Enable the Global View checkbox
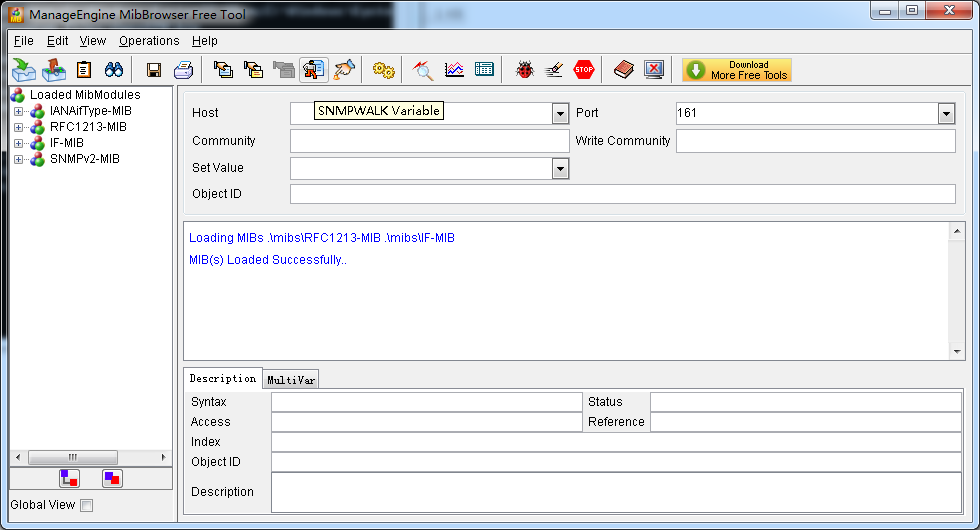Screen dimensions: 980x530 (87, 505)
